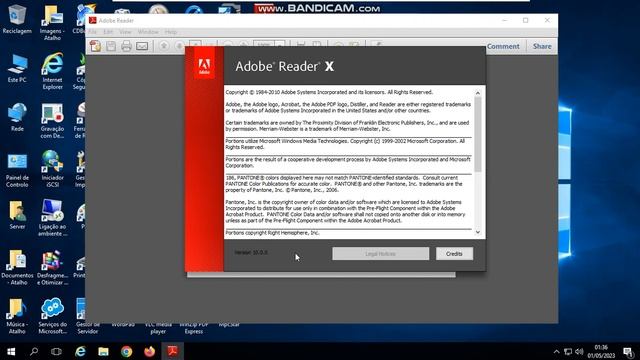Select the Ligação ao ambiente desktop icon
Screen dimensions: 640x360
pos(52,218)
